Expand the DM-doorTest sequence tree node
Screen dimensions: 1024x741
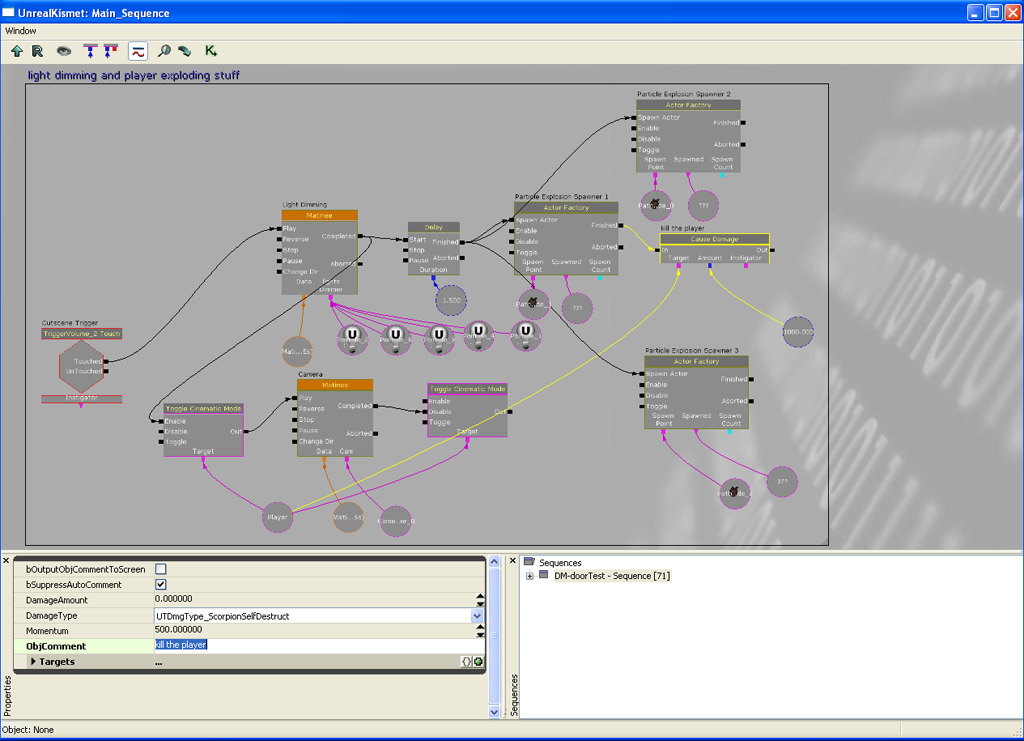tap(530, 576)
